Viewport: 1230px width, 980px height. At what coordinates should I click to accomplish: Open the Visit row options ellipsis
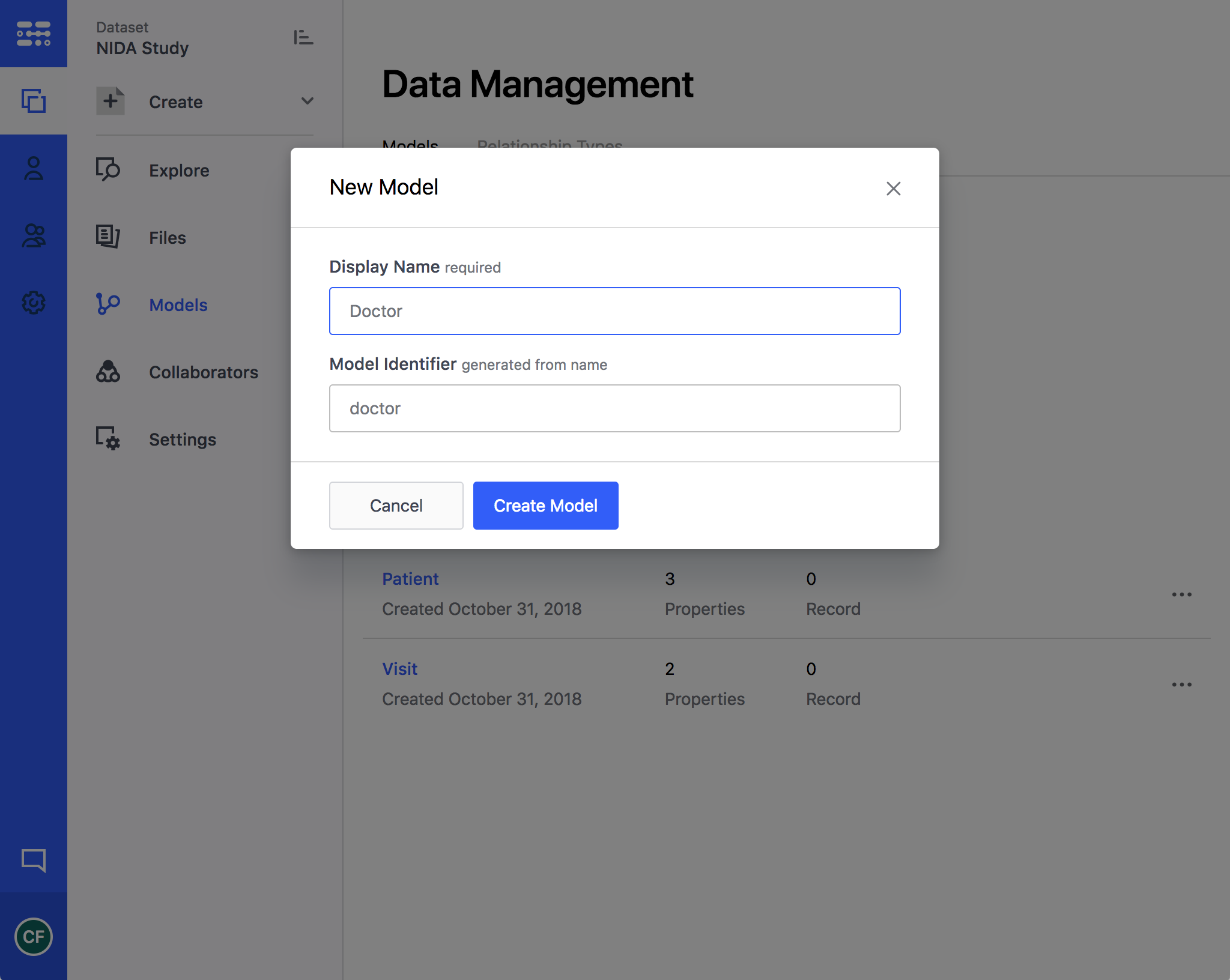(1181, 685)
